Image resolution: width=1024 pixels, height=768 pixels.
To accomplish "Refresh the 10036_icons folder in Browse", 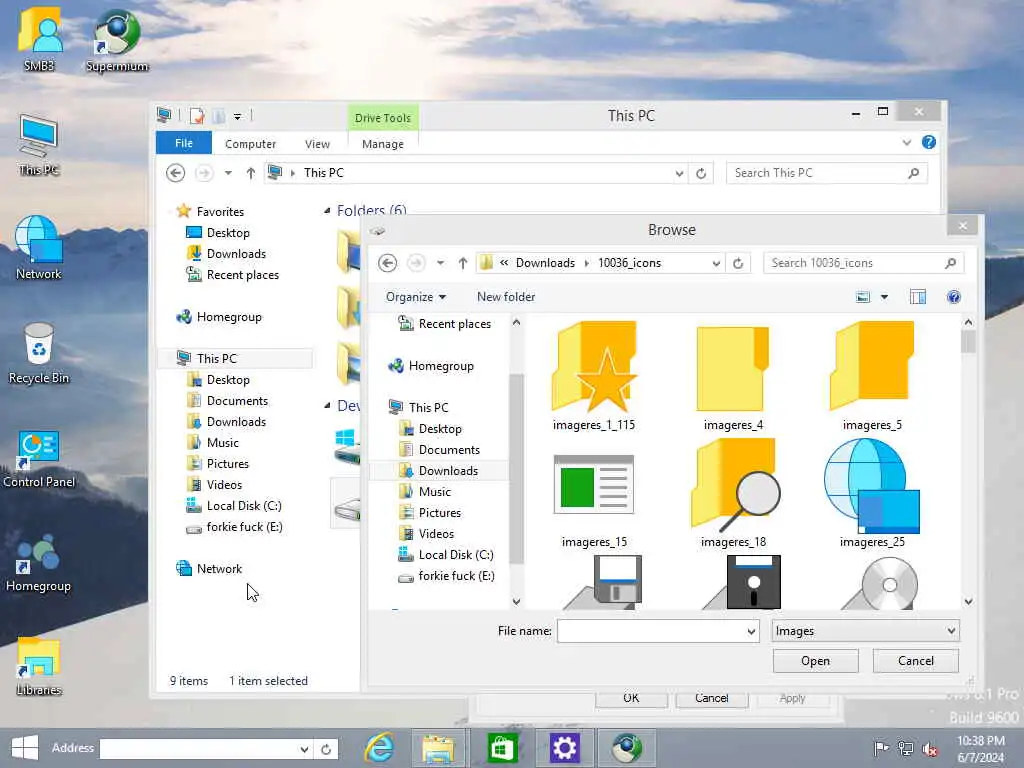I will pyautogui.click(x=739, y=263).
